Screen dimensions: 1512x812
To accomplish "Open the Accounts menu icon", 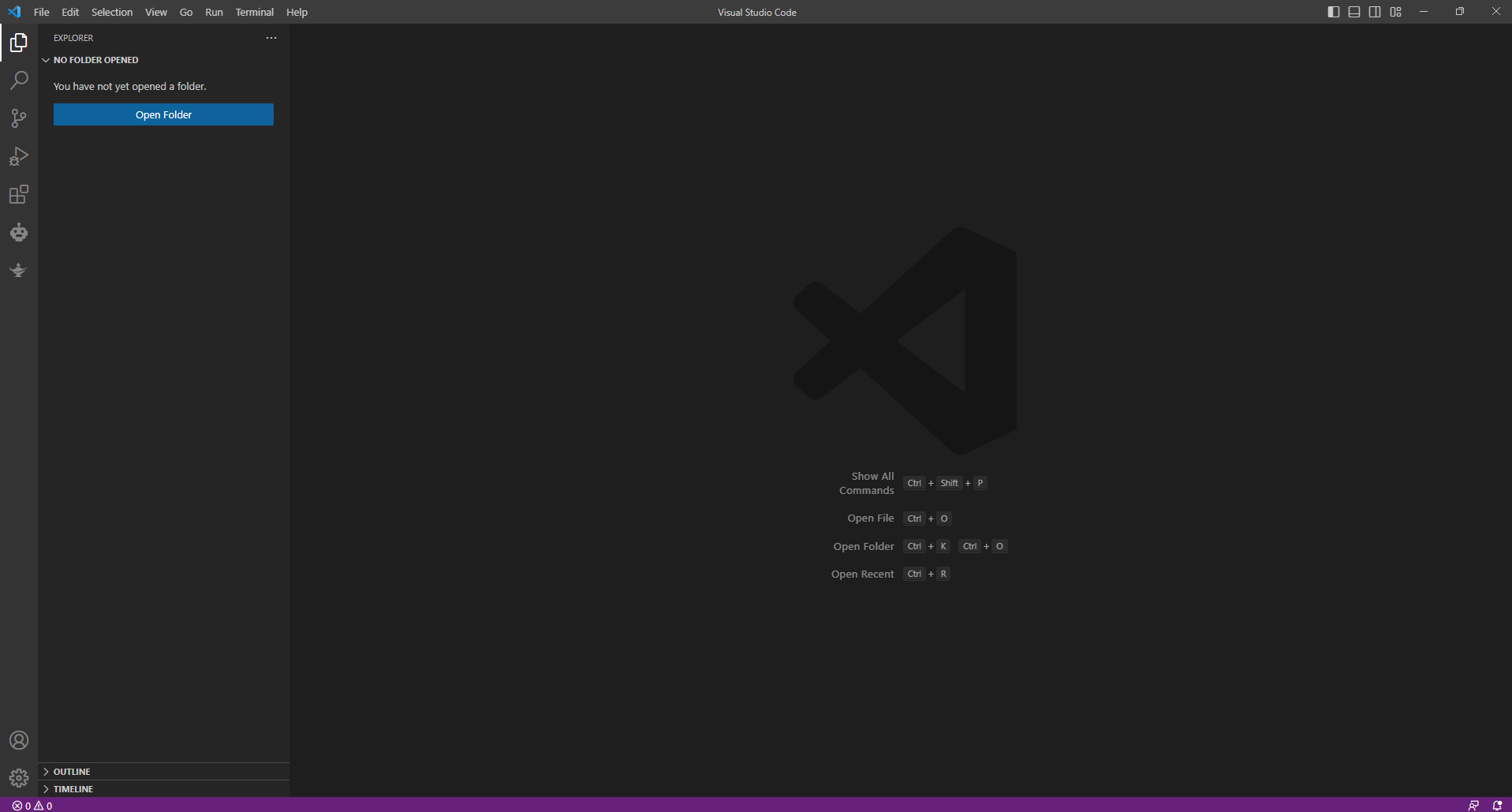I will (19, 740).
